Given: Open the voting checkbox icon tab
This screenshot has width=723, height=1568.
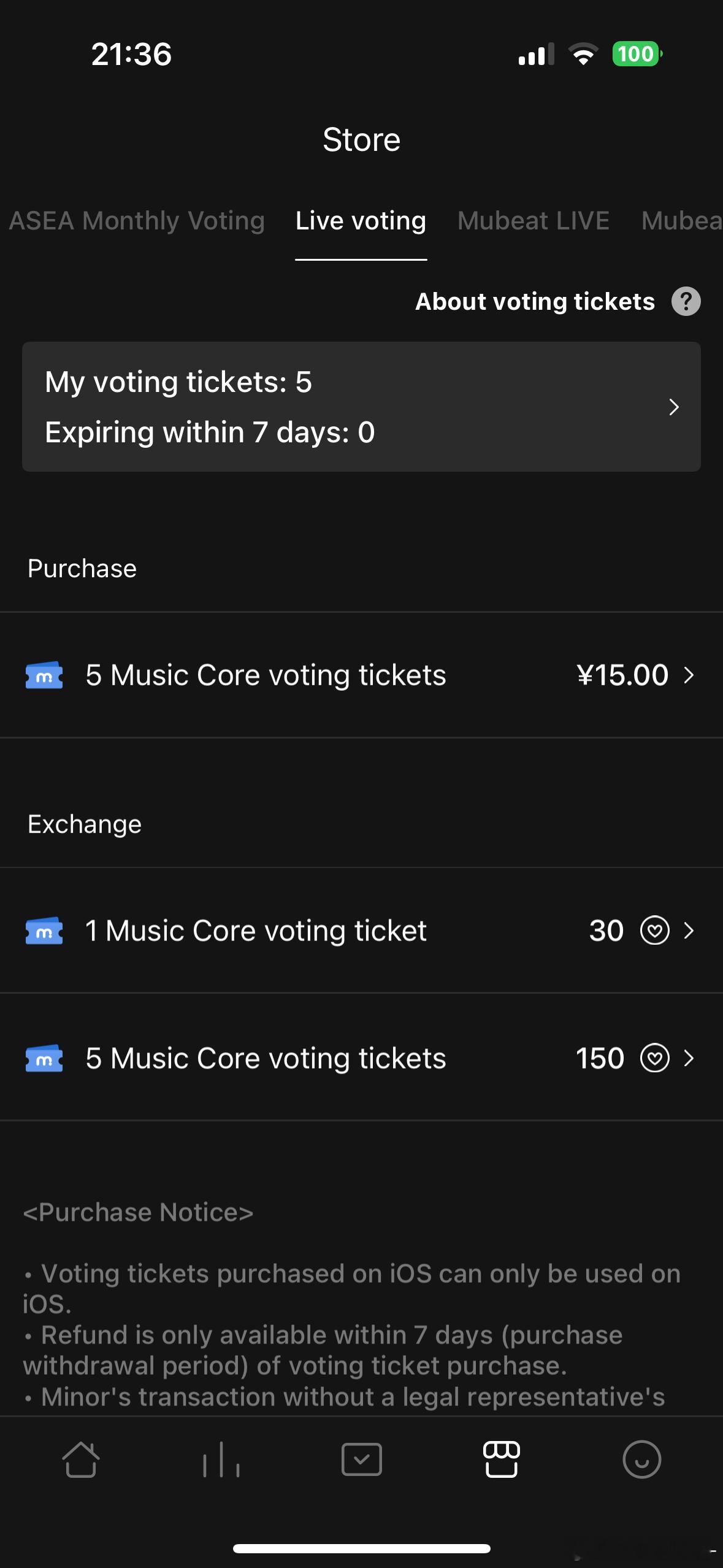Looking at the screenshot, I should click(x=361, y=1459).
